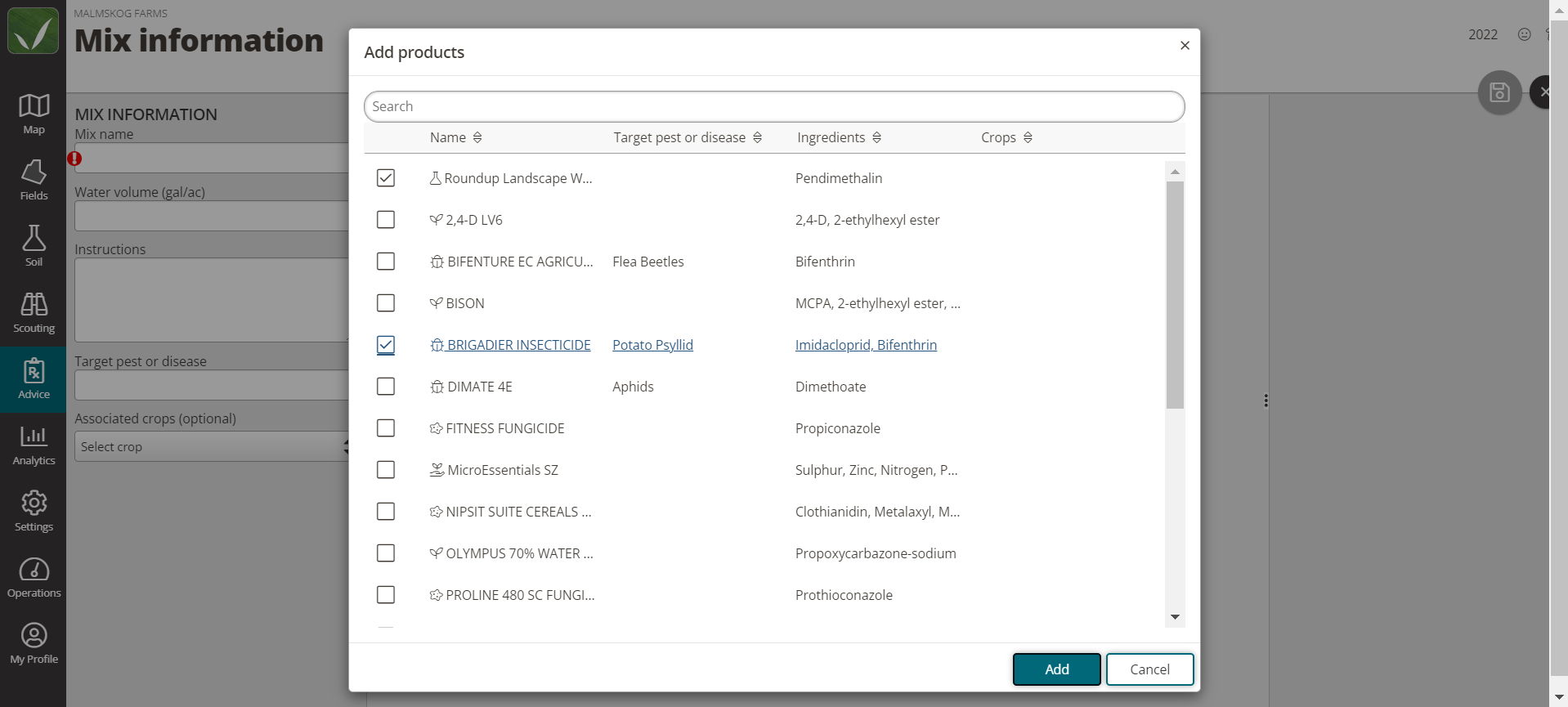This screenshot has width=1568, height=707.
Task: Sort by Ingredients column arrows
Action: click(876, 137)
